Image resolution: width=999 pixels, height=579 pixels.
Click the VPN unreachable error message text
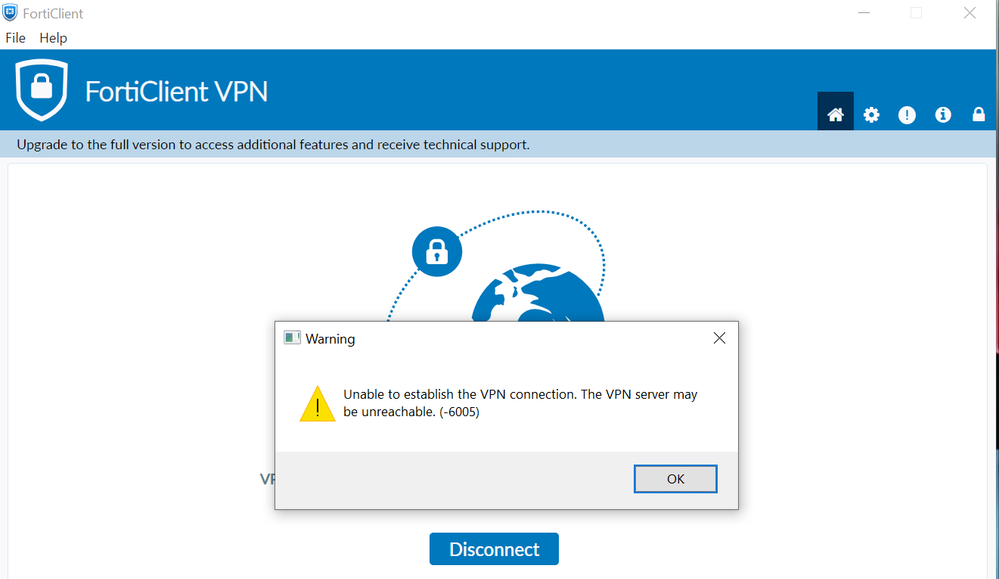pyautogui.click(x=520, y=403)
